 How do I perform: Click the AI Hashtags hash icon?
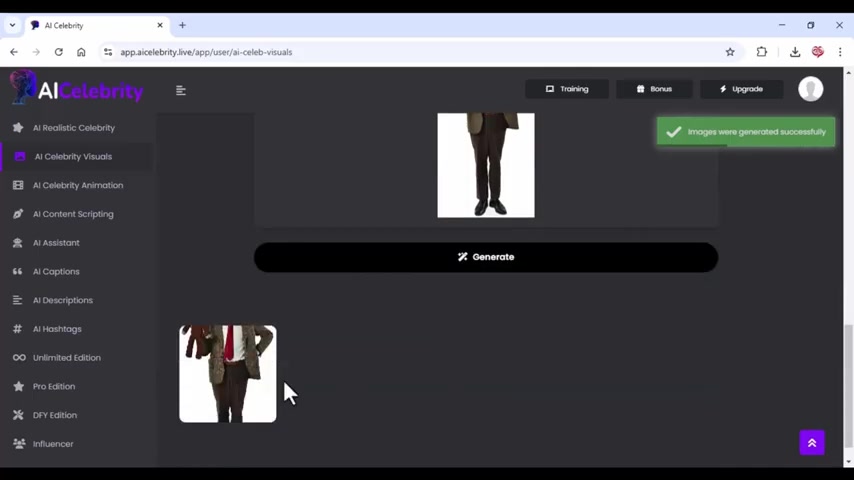tap(18, 329)
